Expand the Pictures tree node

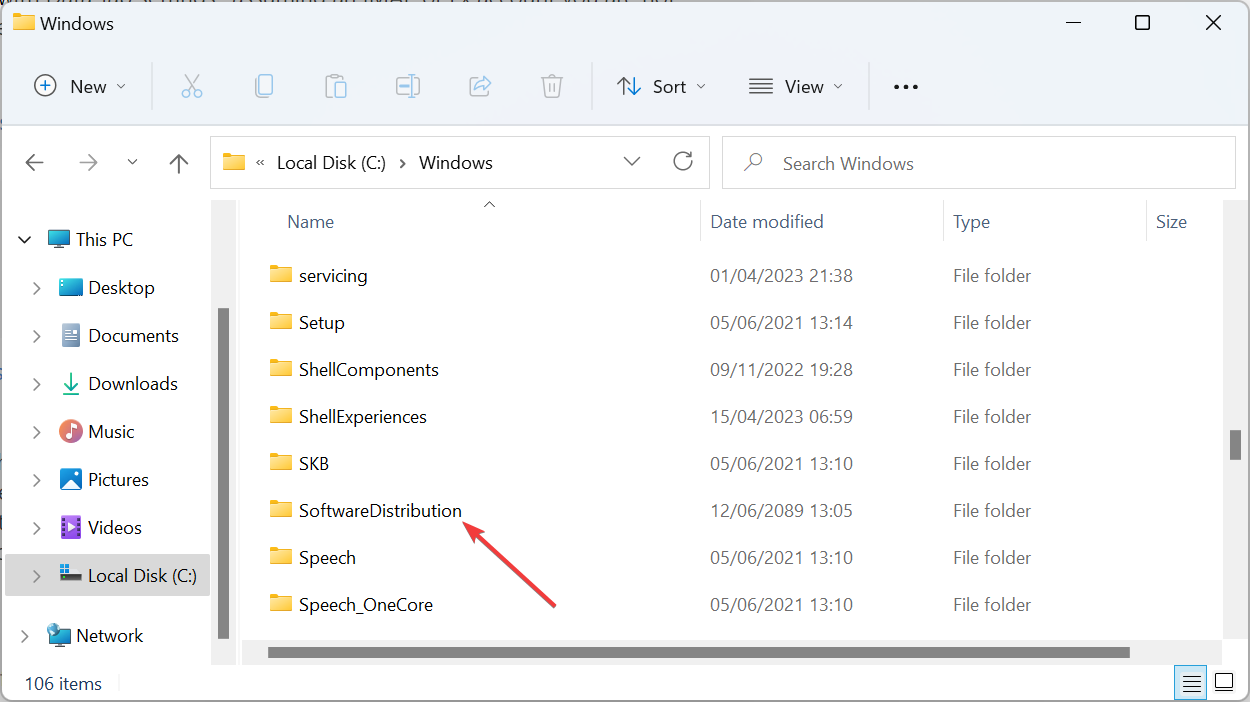tap(37, 480)
